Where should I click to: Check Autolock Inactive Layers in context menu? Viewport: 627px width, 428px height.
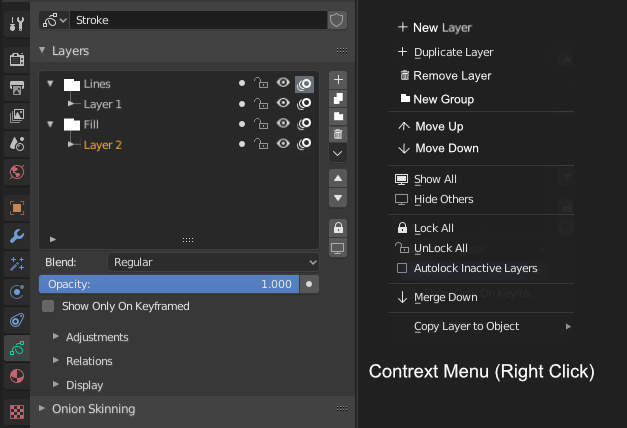[x=402, y=268]
